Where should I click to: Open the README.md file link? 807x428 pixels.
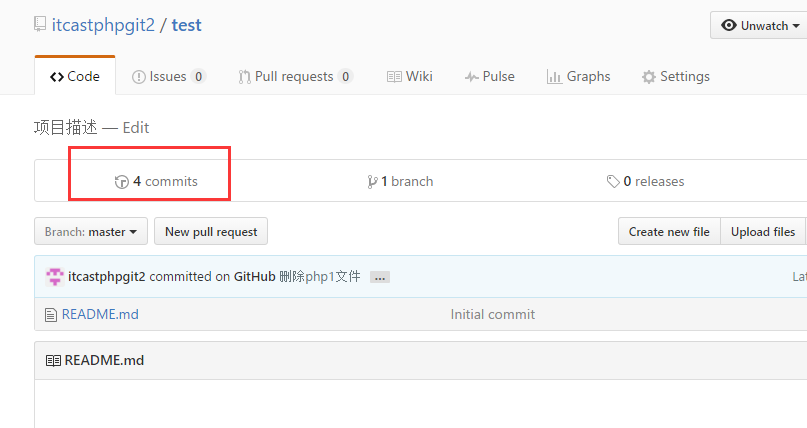pos(100,314)
